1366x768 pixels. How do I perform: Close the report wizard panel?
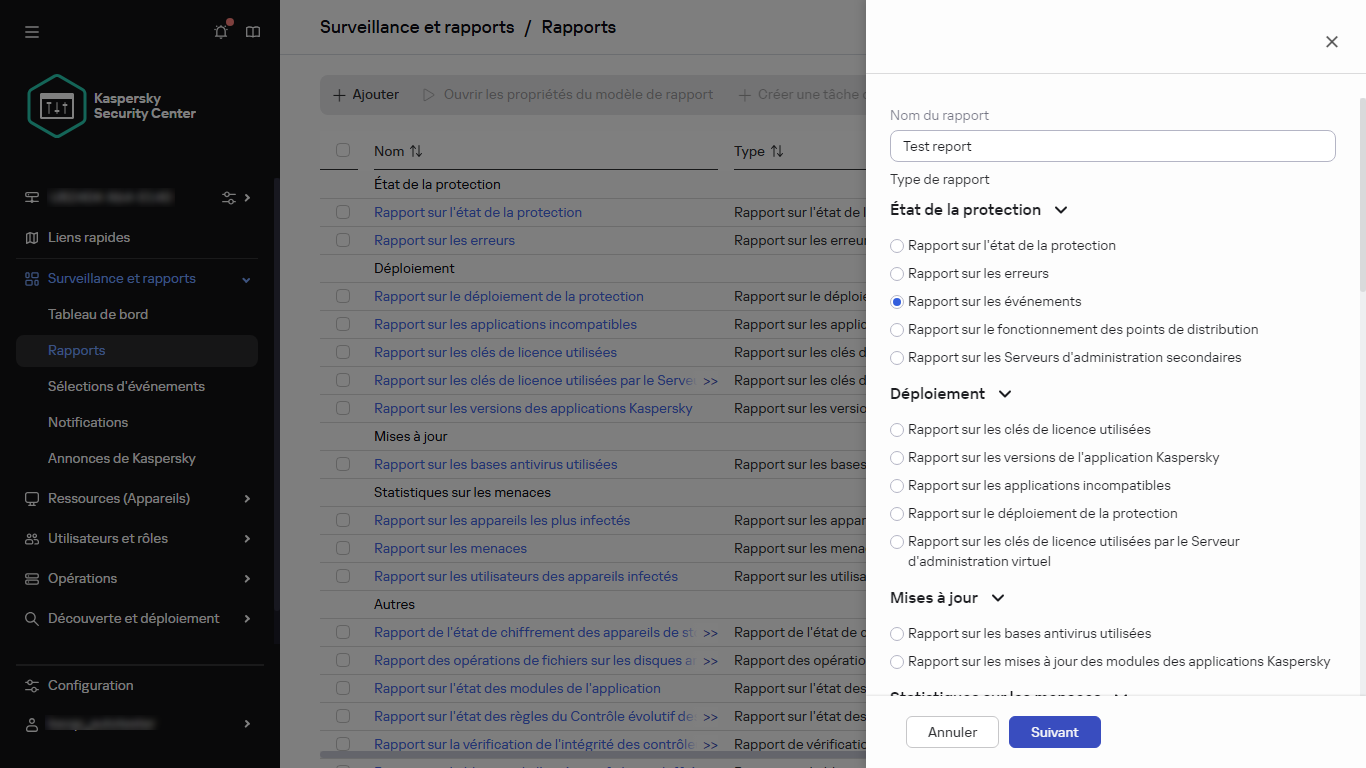click(1331, 42)
